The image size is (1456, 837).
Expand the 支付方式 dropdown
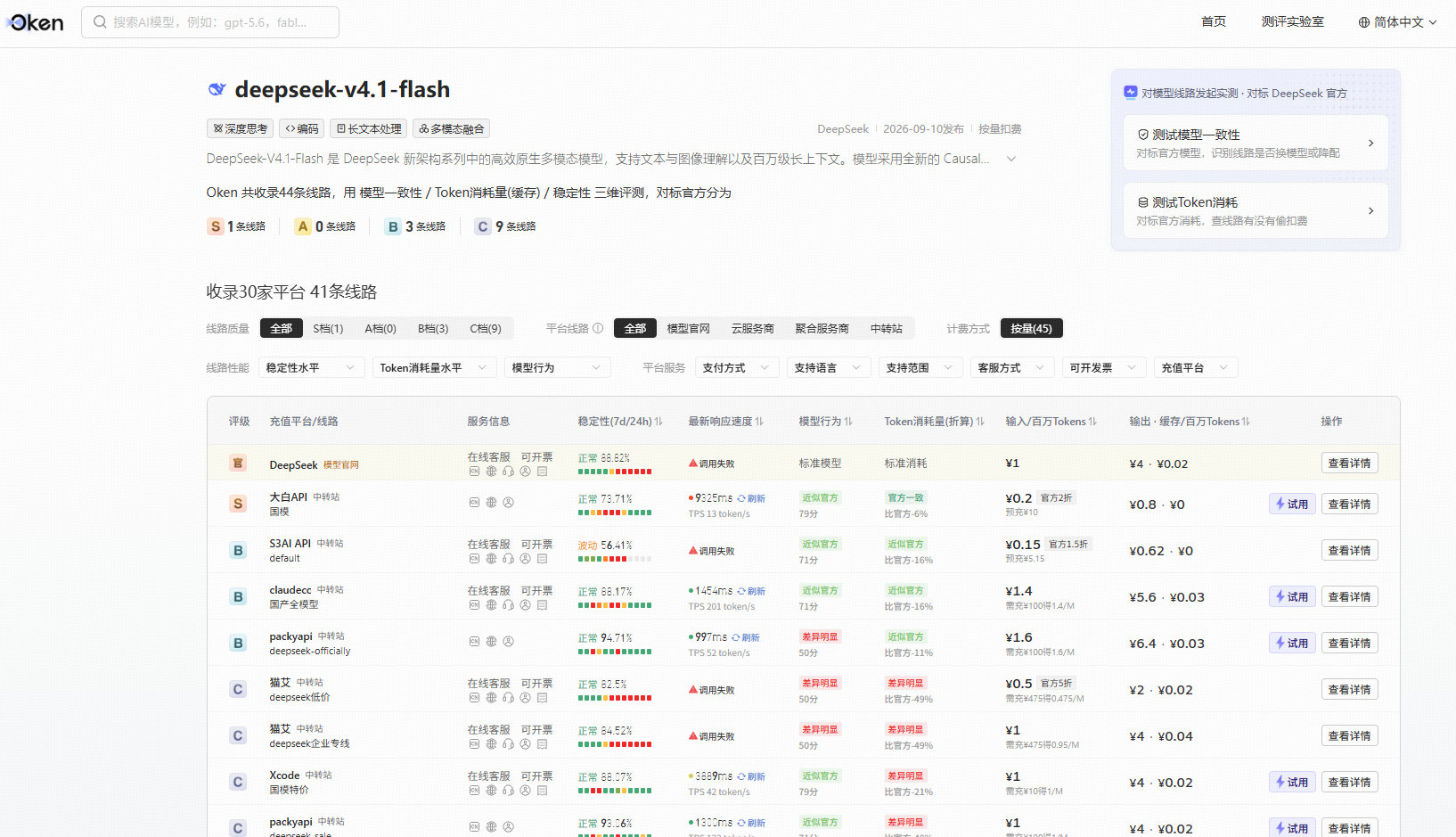pos(737,367)
